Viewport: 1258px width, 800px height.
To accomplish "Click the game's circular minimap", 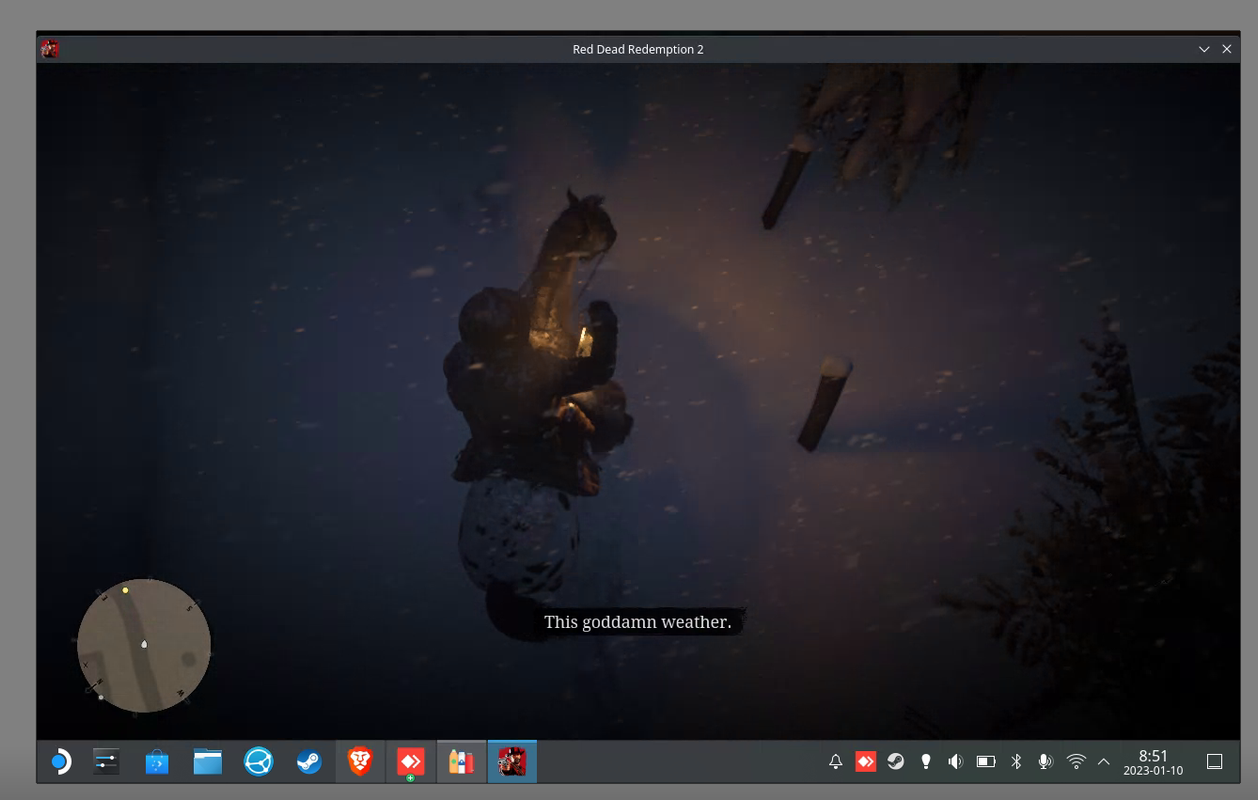I will point(144,646).
